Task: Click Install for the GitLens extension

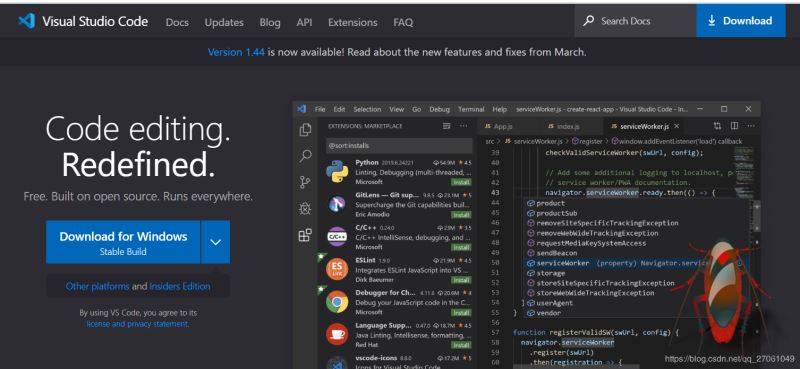Action: 461,215
